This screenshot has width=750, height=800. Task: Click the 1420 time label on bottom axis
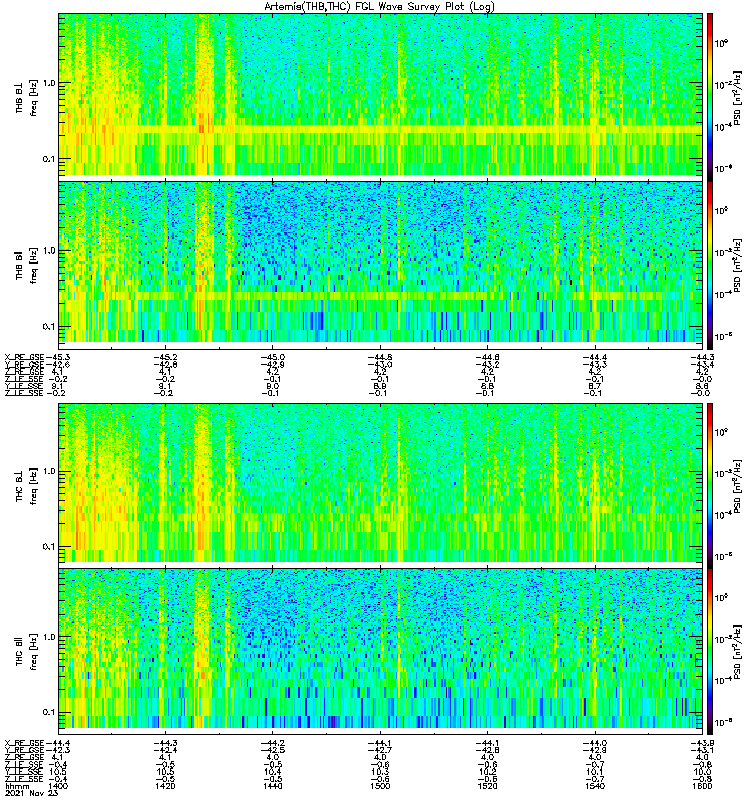pos(165,786)
